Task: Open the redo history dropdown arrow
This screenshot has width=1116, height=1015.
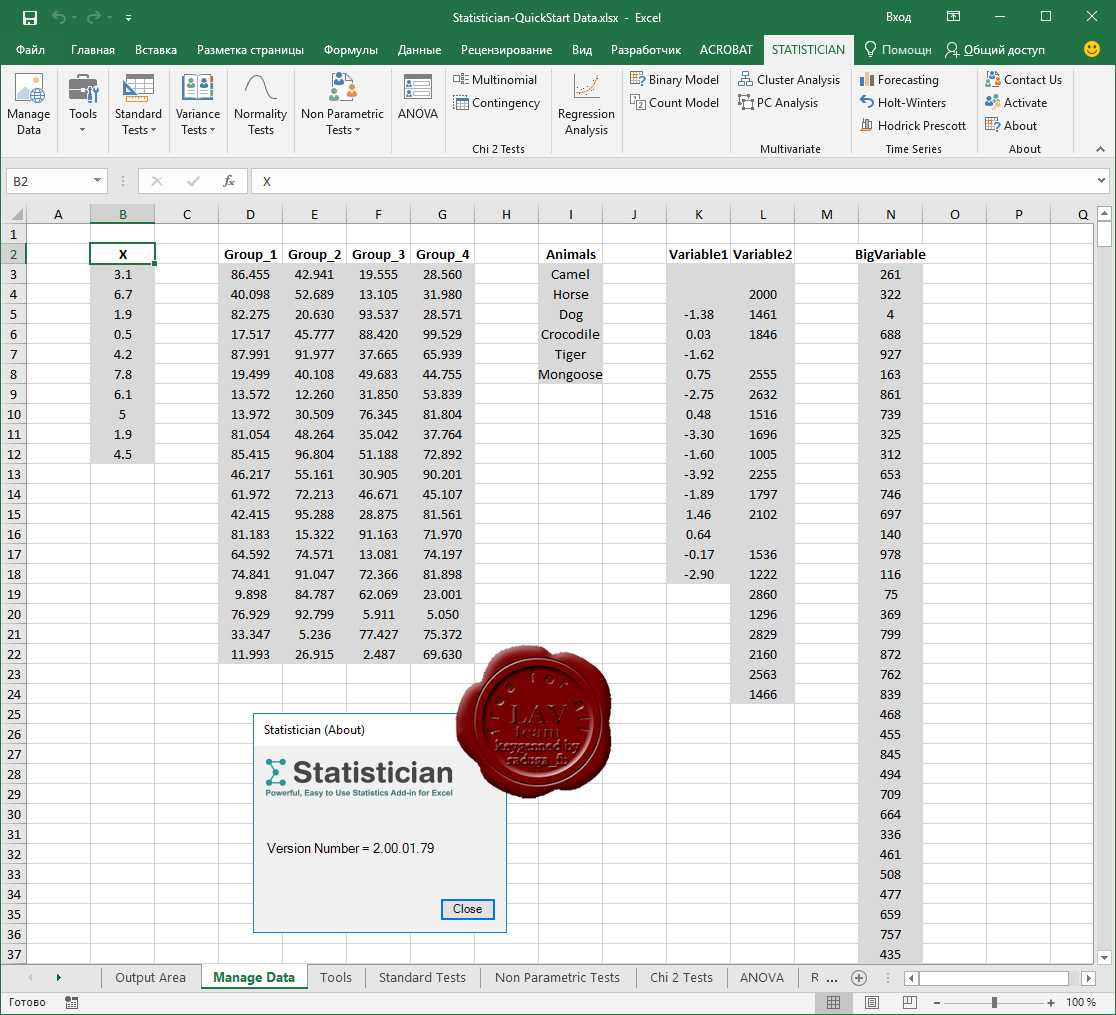Action: [x=109, y=18]
